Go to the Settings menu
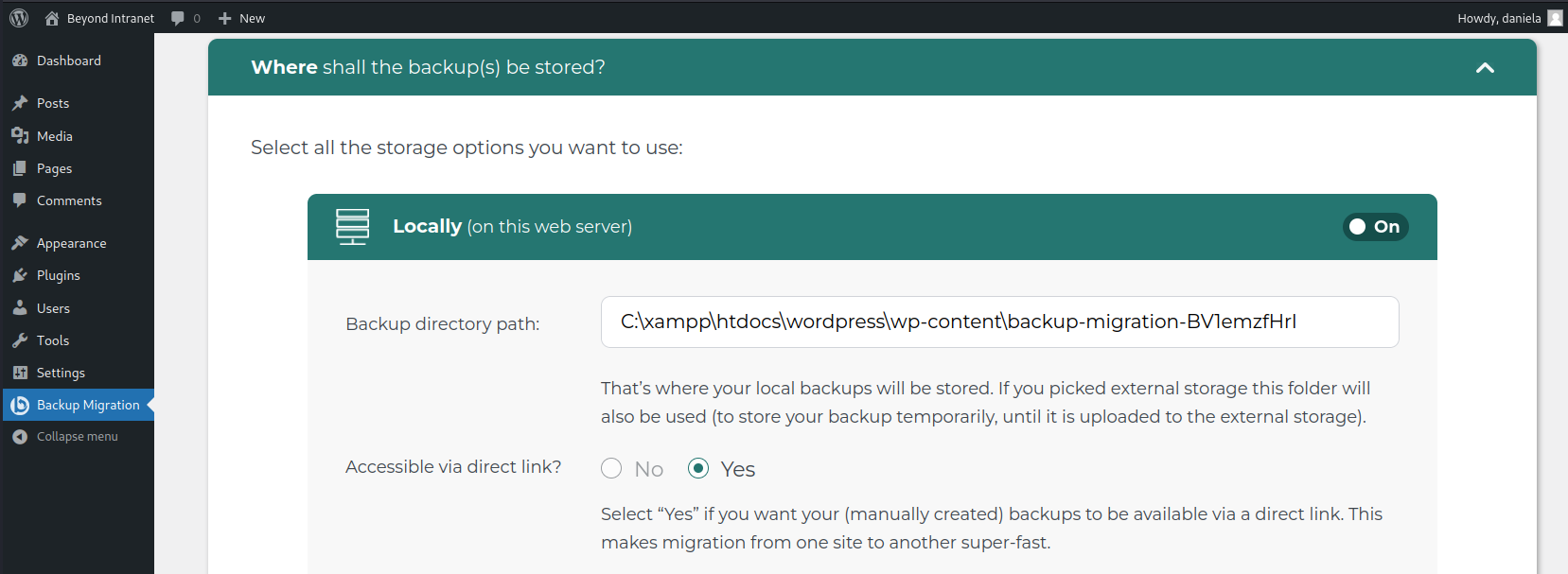 pos(61,373)
